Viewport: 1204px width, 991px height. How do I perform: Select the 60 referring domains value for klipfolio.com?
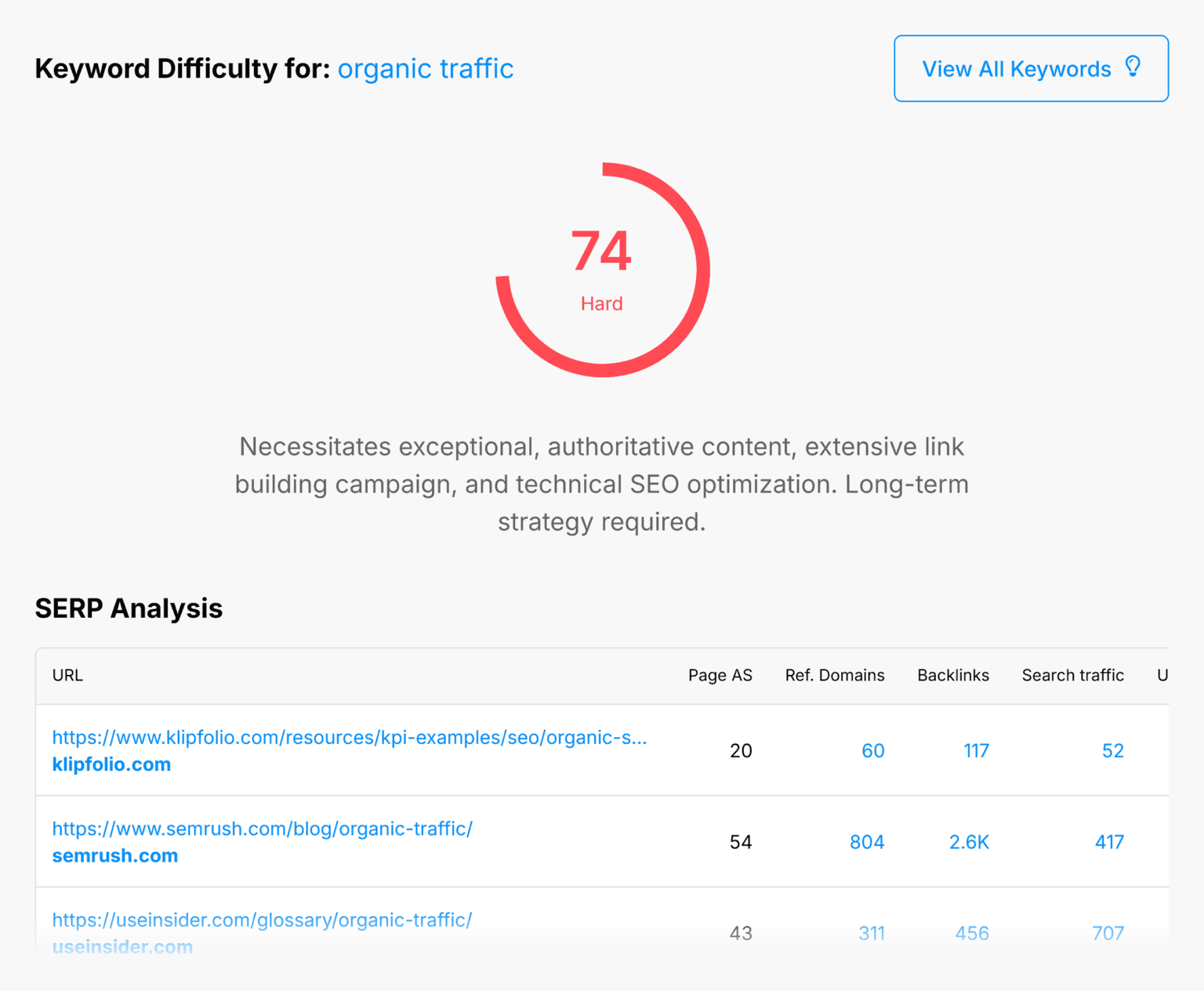click(x=872, y=750)
